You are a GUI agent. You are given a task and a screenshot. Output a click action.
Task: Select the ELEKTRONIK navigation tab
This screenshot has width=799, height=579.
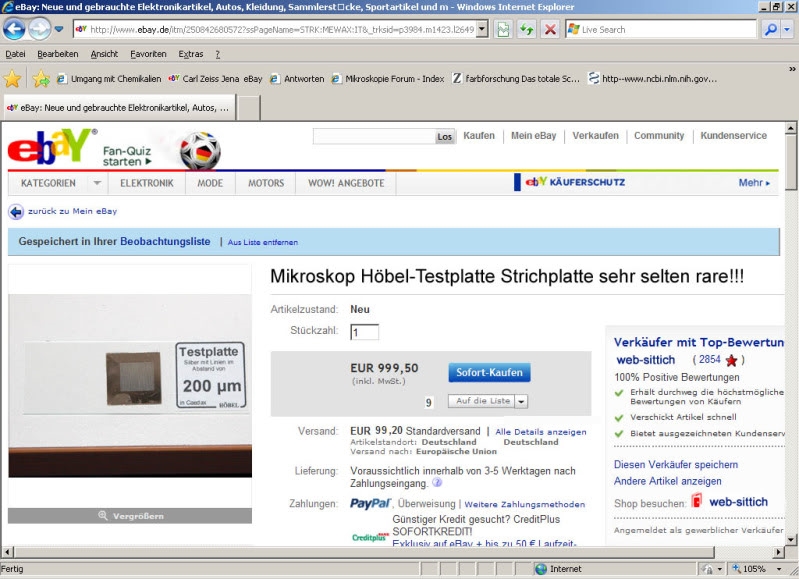click(x=147, y=183)
